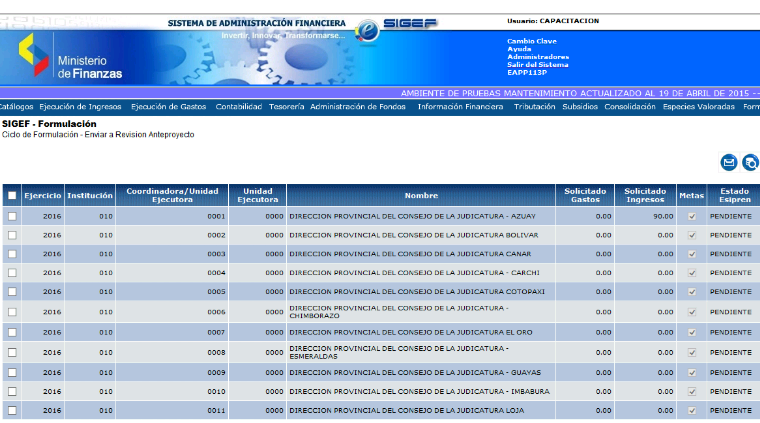Click the Nombre column header
Image resolution: width=760 pixels, height=423 pixels.
421,195
